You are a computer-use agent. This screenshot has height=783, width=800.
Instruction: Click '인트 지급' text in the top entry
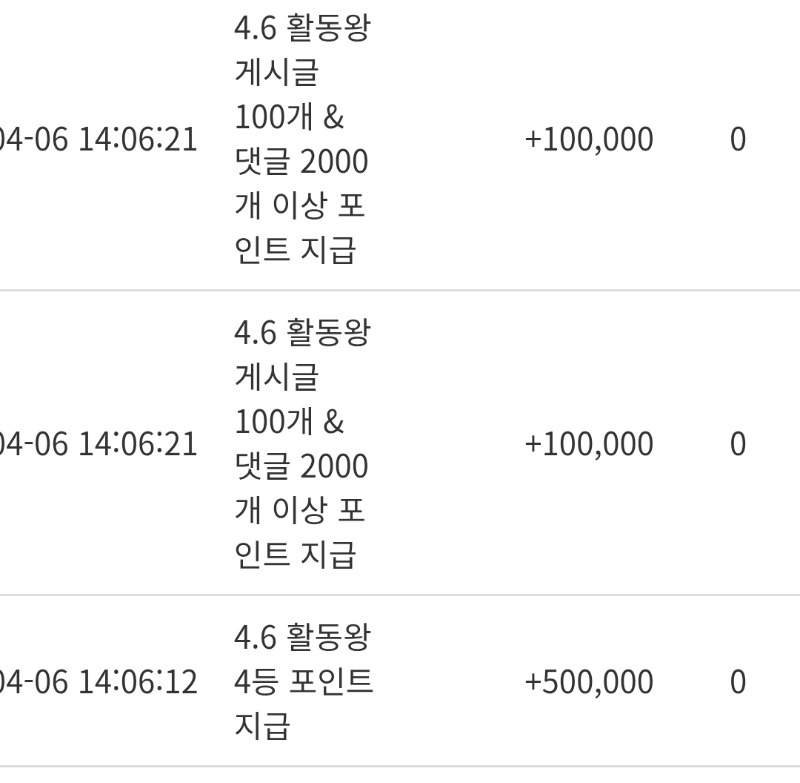coord(294,250)
